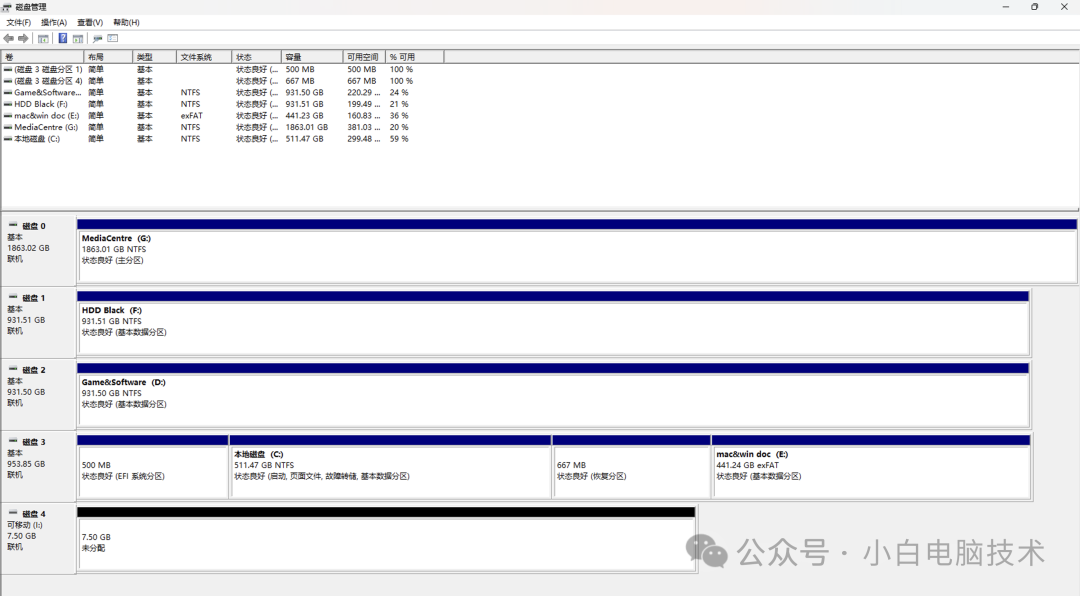Viewport: 1080px width, 596px height.
Task: Click the removable disk icon next to 磁盘 4
Action: pos(13,513)
